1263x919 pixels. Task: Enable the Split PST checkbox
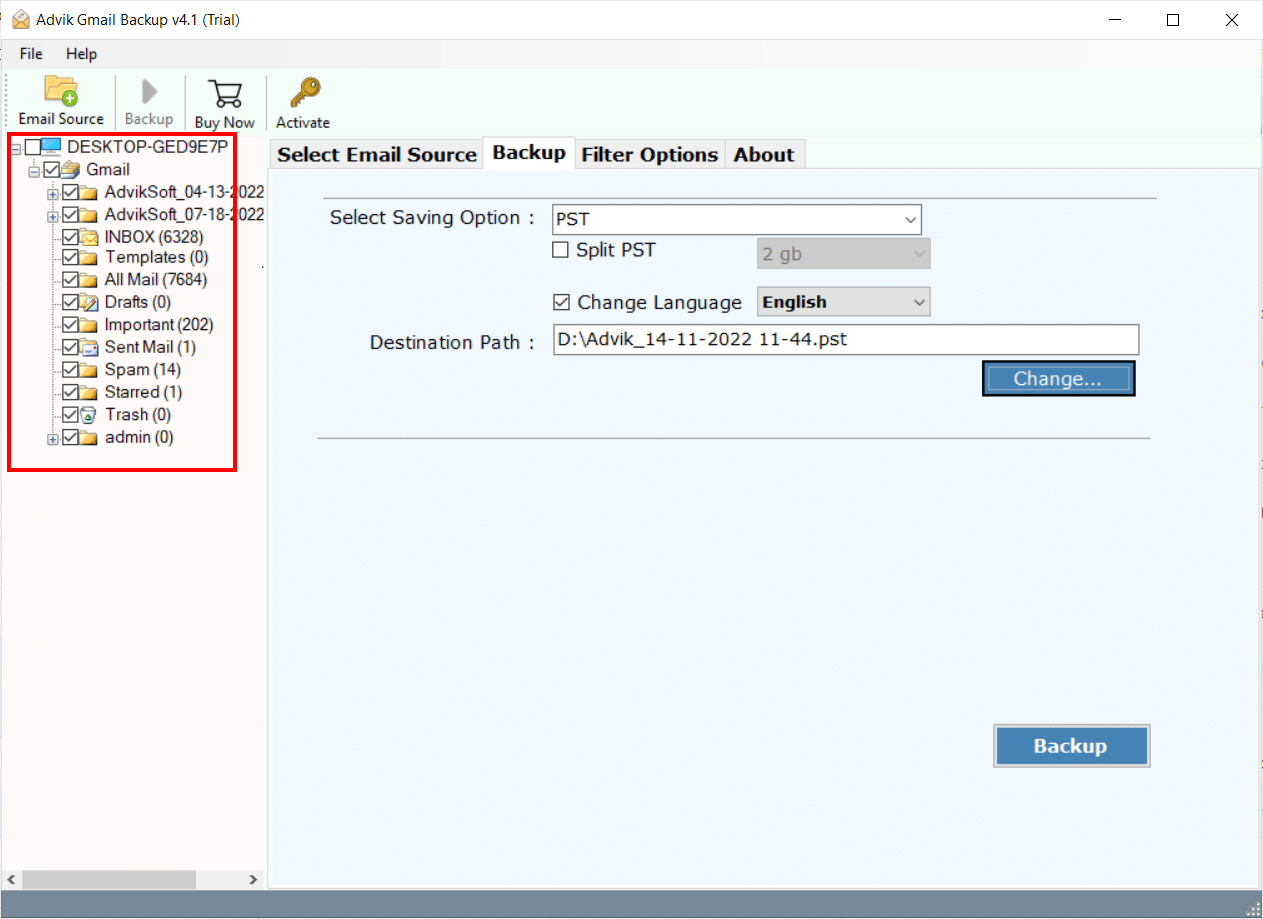click(x=561, y=250)
